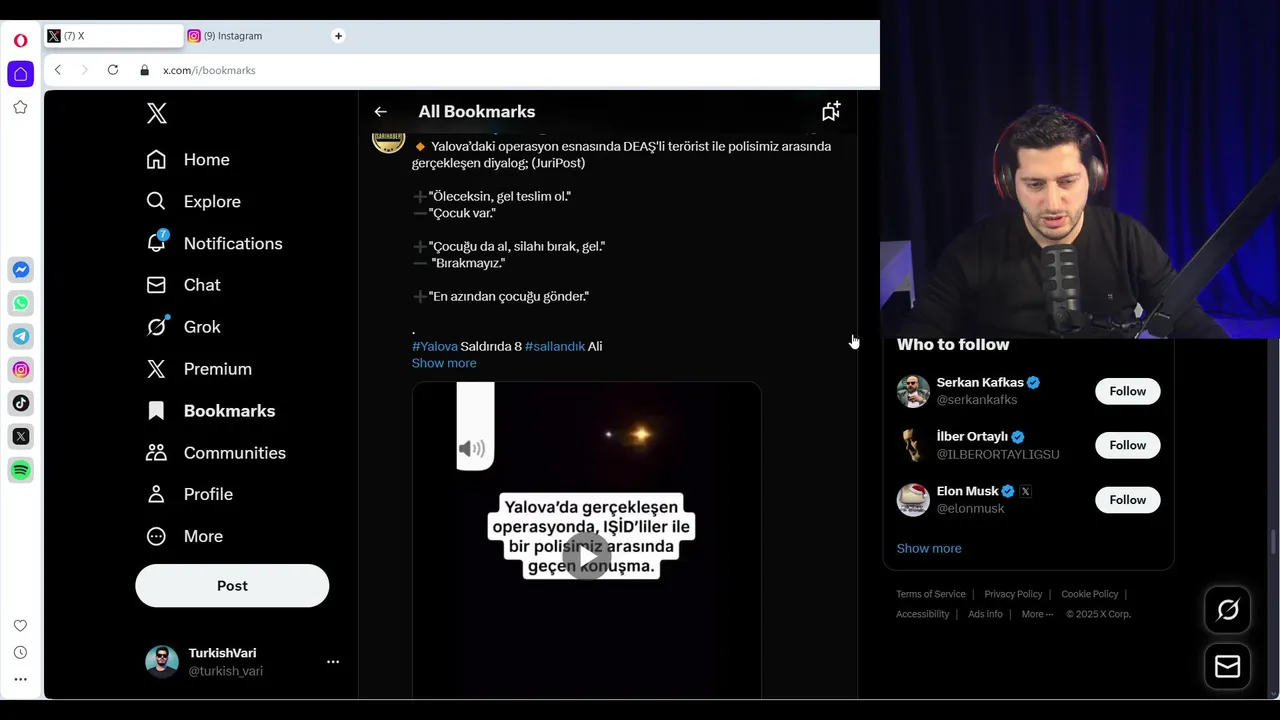Open the #sallandık hashtag link
This screenshot has height=720, width=1280.
(x=555, y=346)
